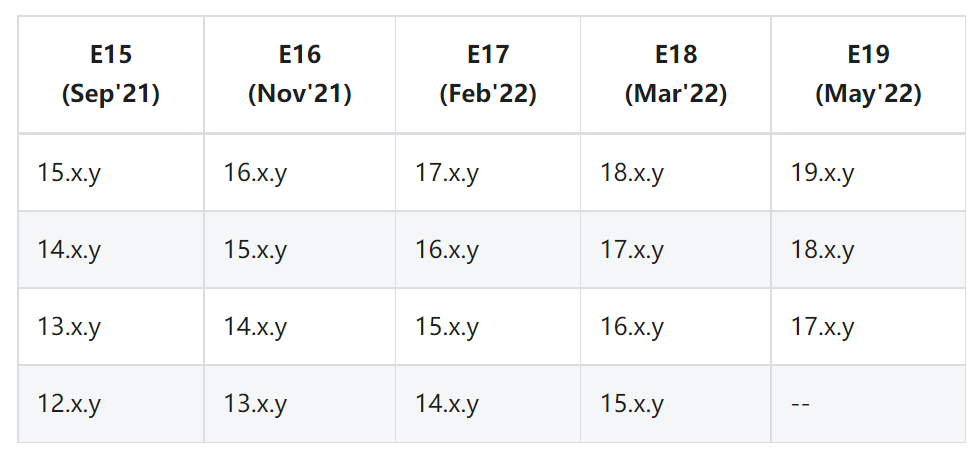Click 14.x.y in the E16 column
The height and width of the screenshot is (453, 977).
(x=255, y=327)
